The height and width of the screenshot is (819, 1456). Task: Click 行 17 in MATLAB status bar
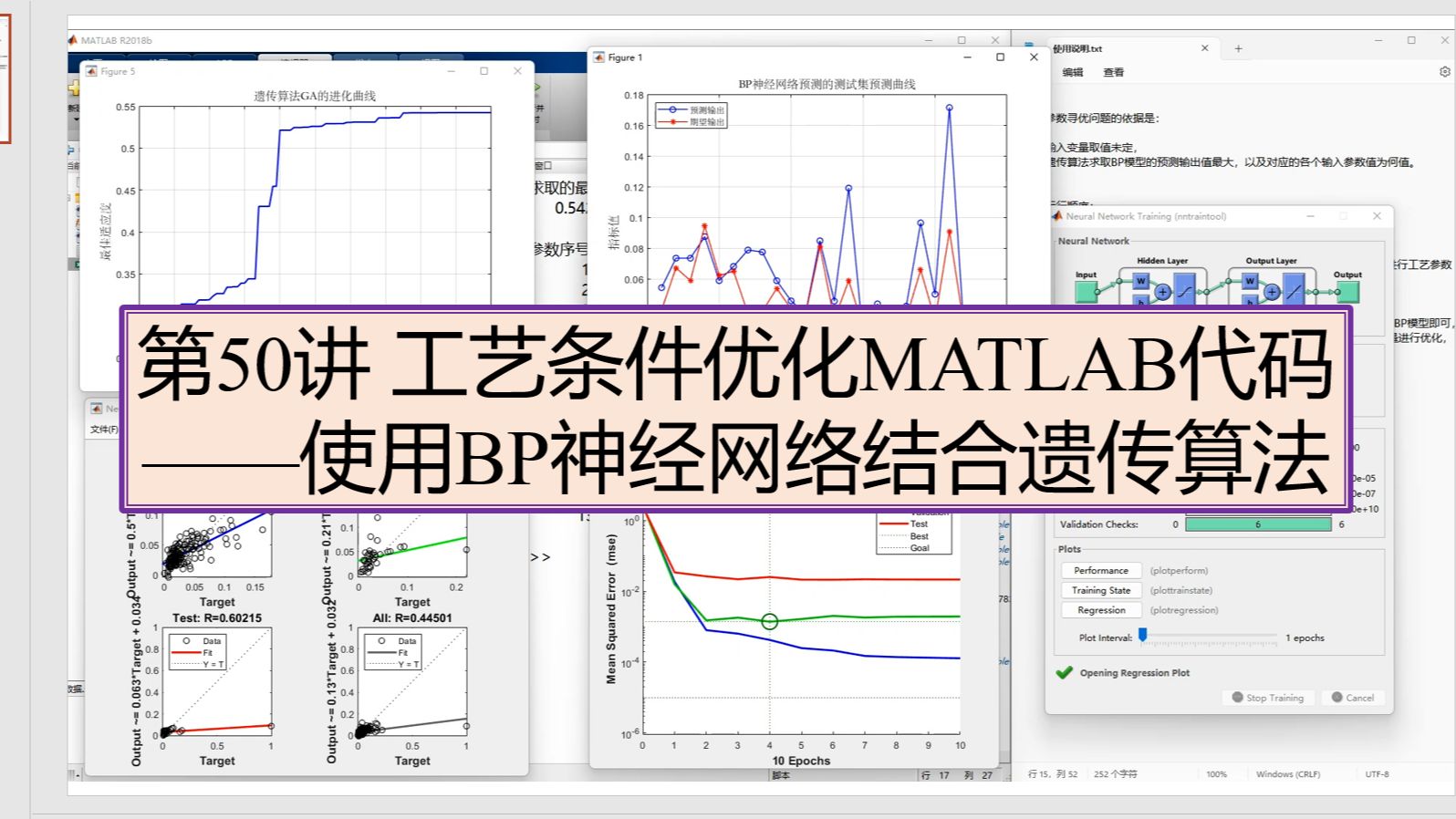[x=935, y=775]
